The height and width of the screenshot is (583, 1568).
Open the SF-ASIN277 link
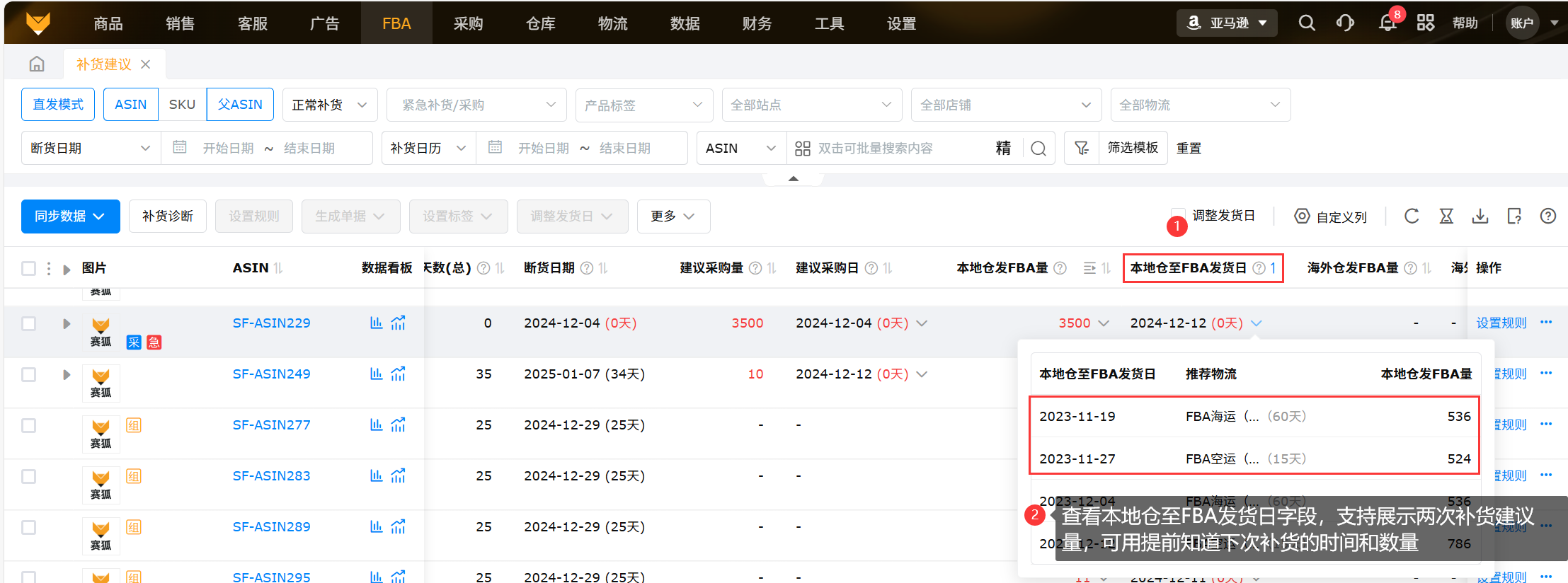(x=272, y=425)
